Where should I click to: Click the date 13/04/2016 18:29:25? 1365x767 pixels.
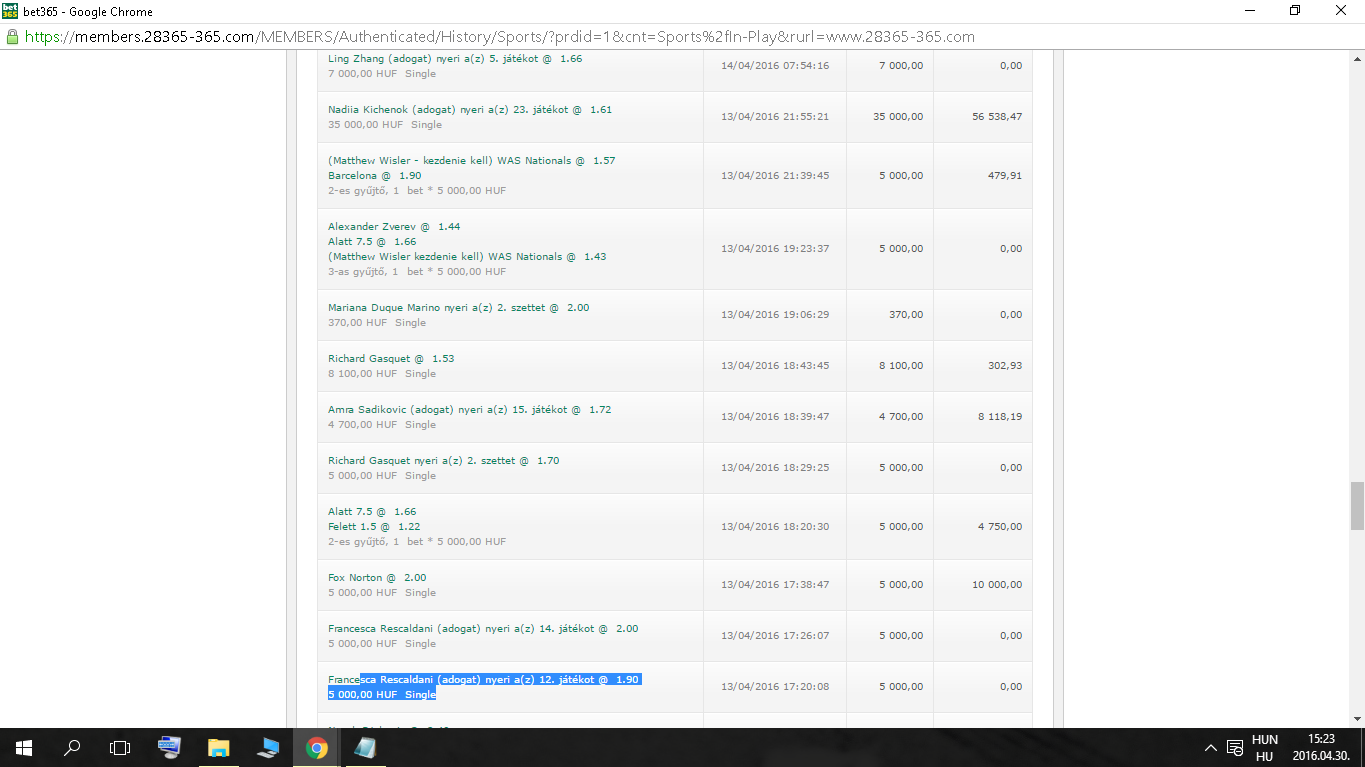(x=775, y=468)
